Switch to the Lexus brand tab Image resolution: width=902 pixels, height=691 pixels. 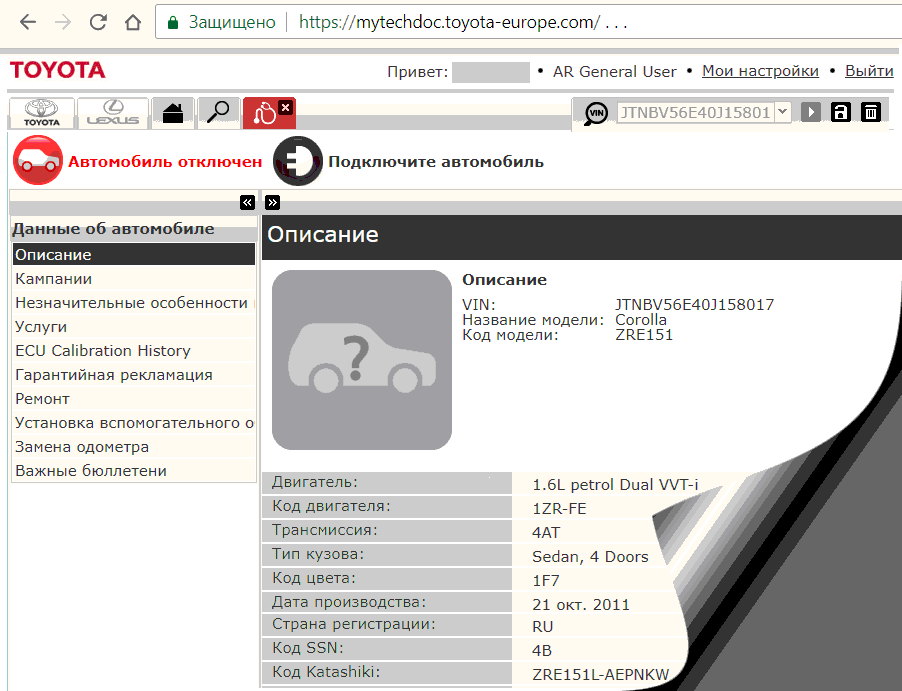[x=112, y=113]
